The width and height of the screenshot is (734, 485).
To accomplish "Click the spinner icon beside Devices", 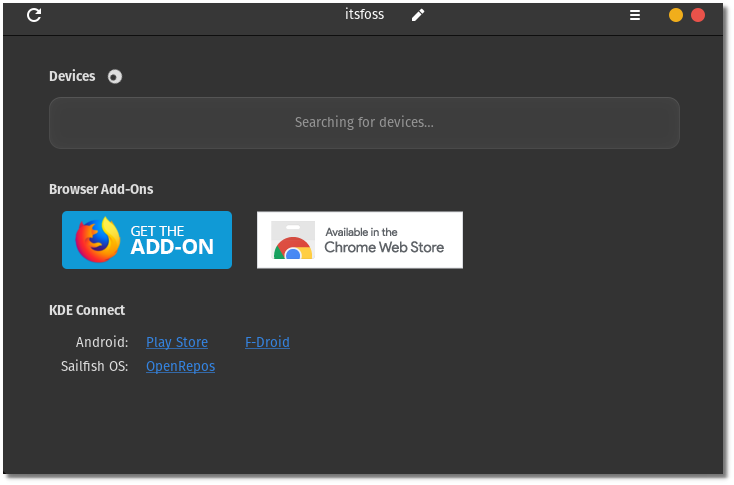I will click(115, 77).
